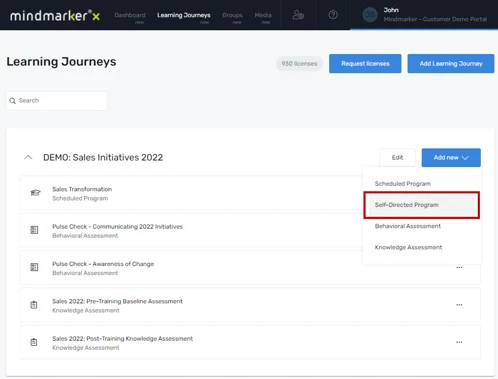Viewport: 498px width, 379px height.
Task: Open the help question mark icon
Action: coord(333,15)
